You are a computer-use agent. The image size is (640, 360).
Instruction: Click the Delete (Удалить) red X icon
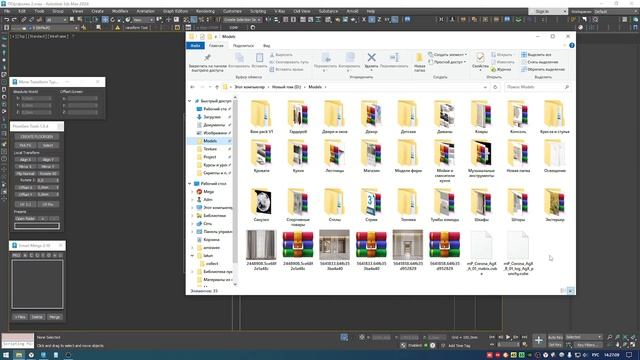click(371, 57)
